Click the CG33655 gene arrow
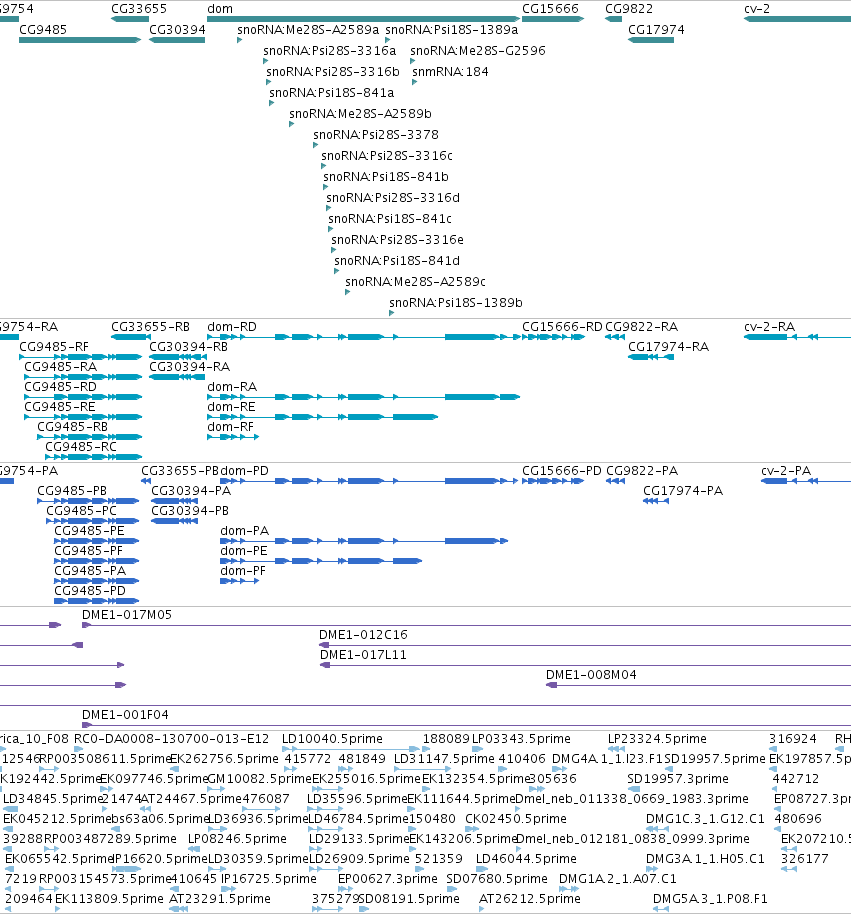 point(130,19)
